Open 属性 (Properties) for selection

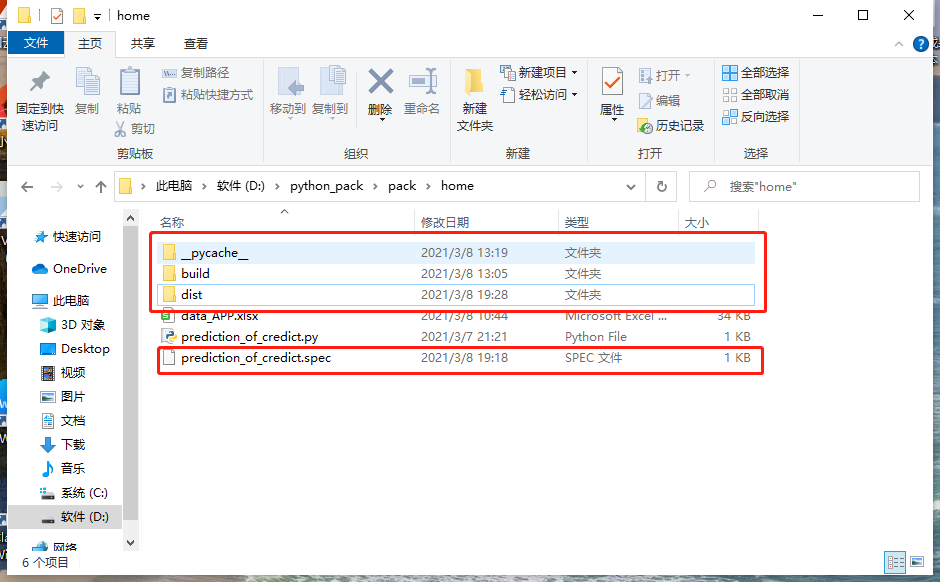coord(611,92)
